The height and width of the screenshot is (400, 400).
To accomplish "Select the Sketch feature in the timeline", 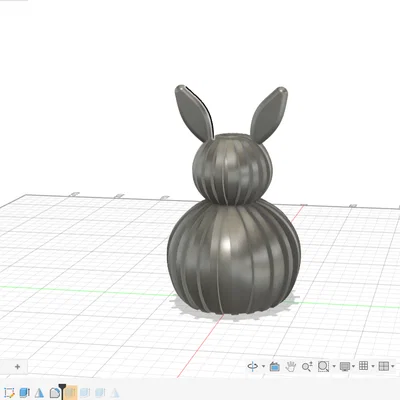I will pyautogui.click(x=9, y=393).
